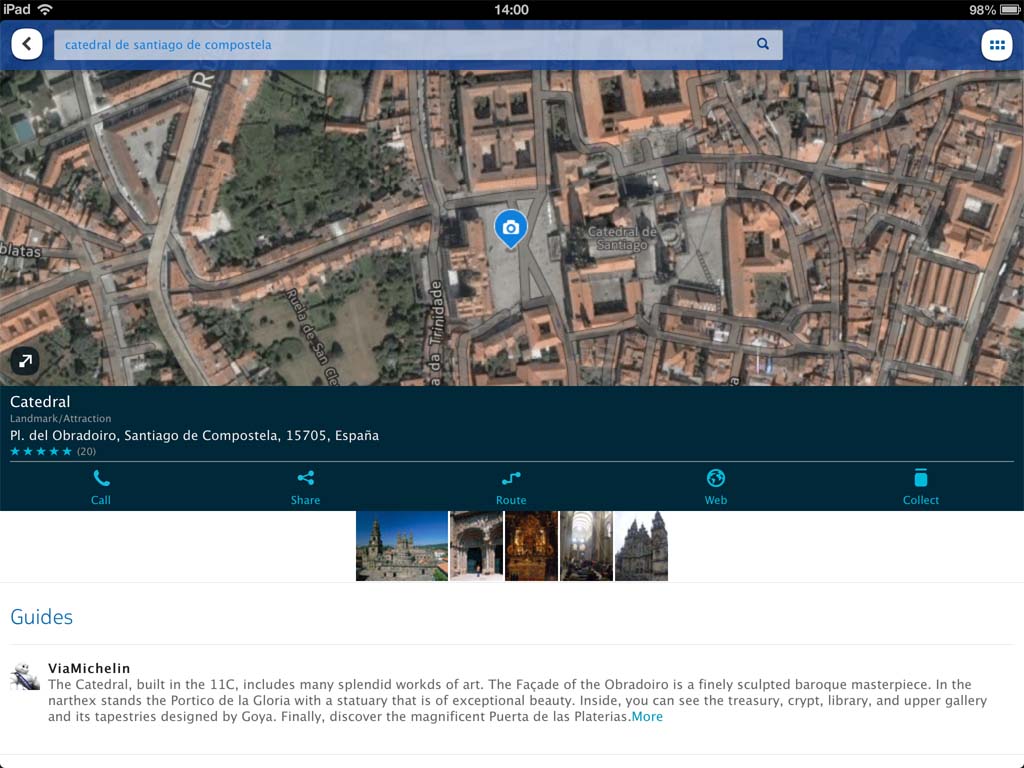Collect this place
The width and height of the screenshot is (1024, 768).
pyautogui.click(x=921, y=487)
